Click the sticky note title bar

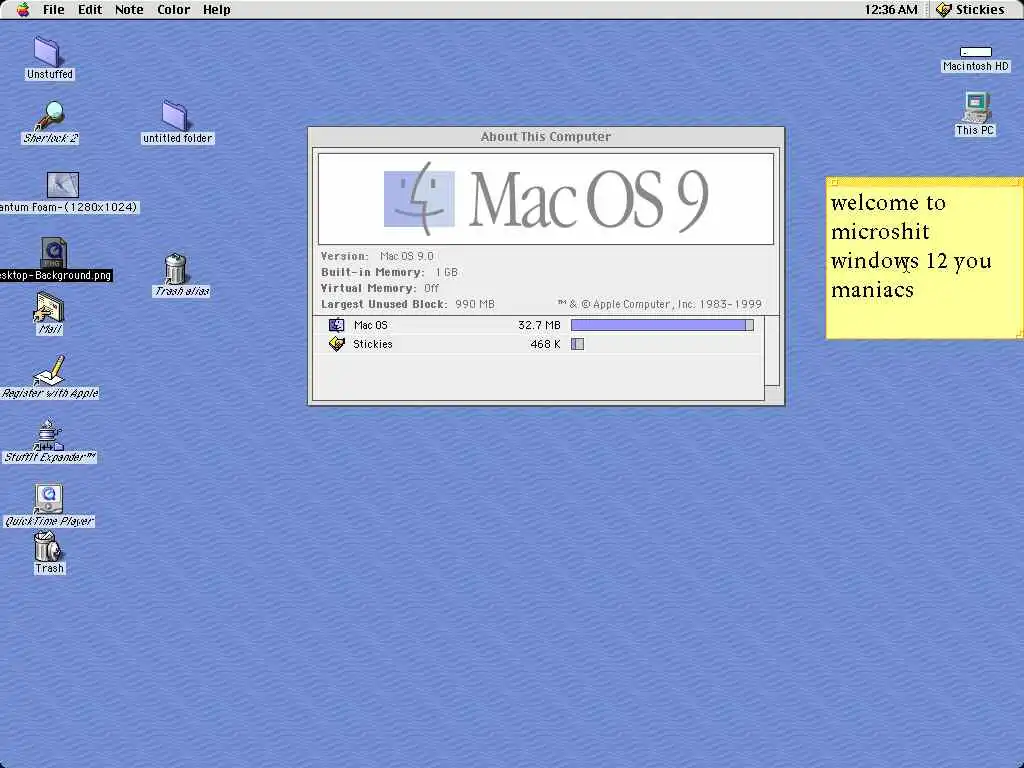point(924,182)
